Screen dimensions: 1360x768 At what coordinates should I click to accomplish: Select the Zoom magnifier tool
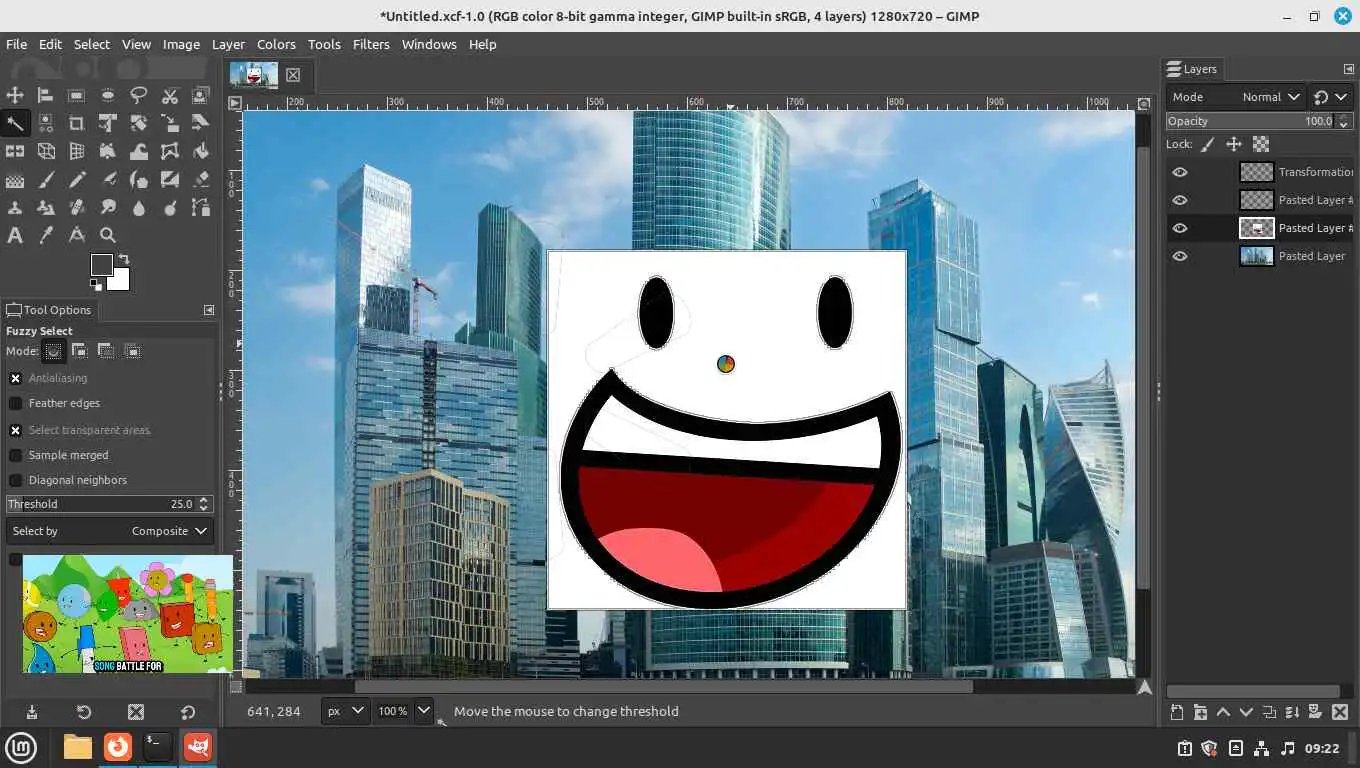point(108,236)
